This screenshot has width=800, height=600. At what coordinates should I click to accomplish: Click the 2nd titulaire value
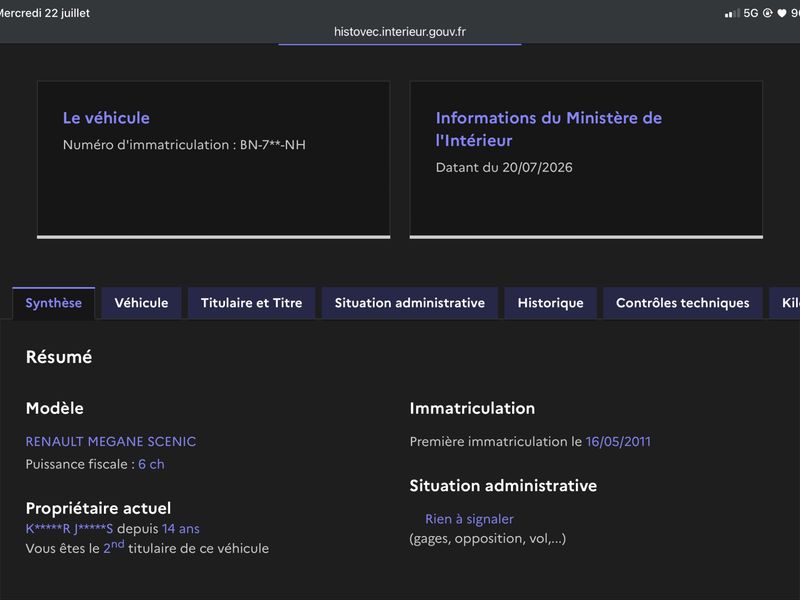[114, 547]
